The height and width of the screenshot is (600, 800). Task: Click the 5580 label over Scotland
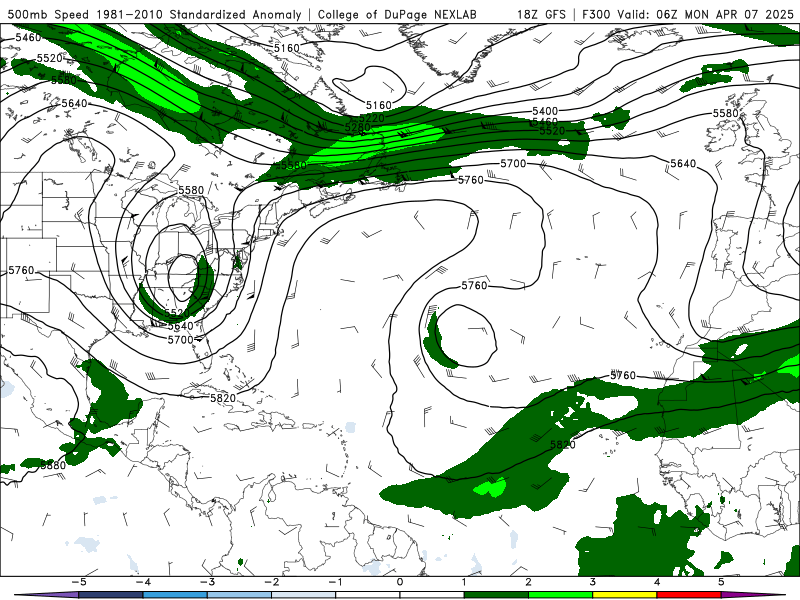click(726, 113)
